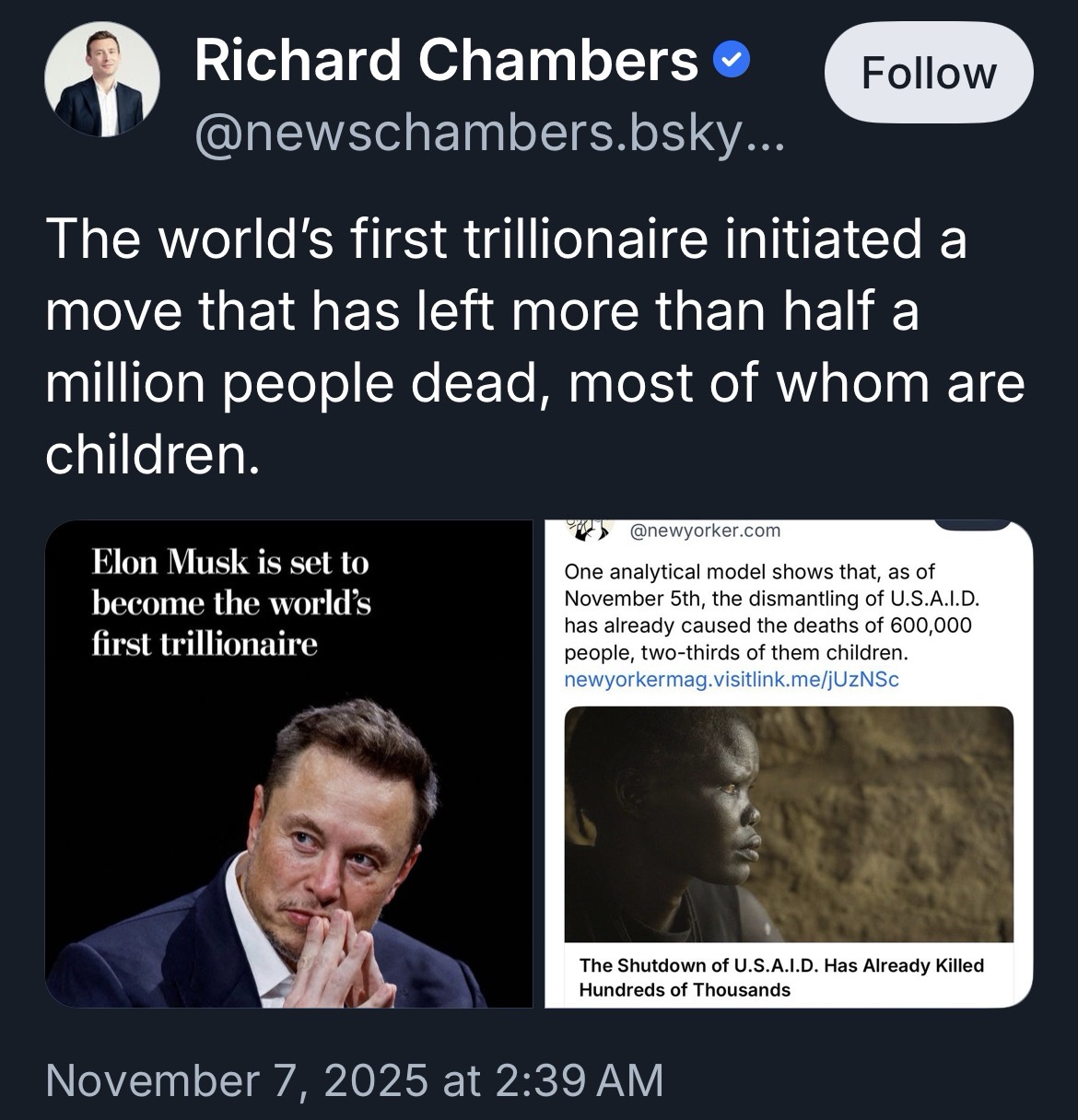Image resolution: width=1078 pixels, height=1120 pixels.
Task: Open the @newschambers.bsky handle
Action: point(489,136)
